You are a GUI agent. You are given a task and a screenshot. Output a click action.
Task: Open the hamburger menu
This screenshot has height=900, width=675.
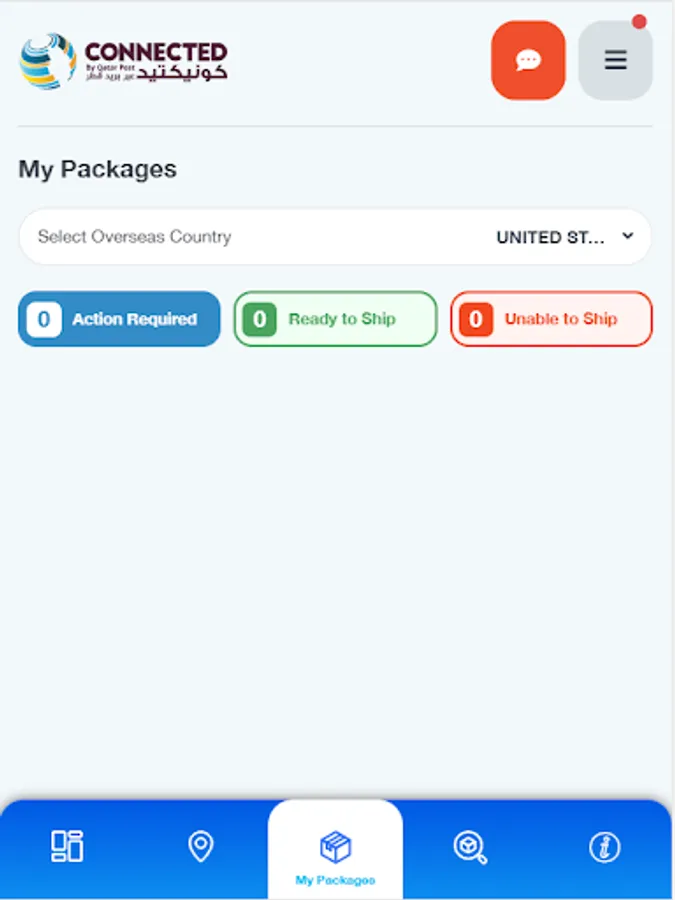pos(615,60)
